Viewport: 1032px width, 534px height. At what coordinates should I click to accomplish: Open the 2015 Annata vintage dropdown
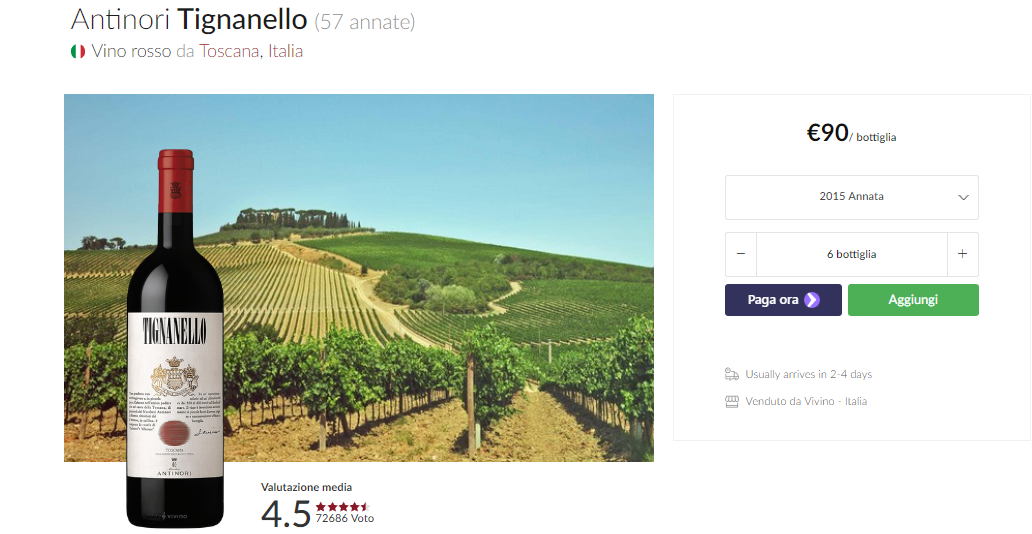851,197
